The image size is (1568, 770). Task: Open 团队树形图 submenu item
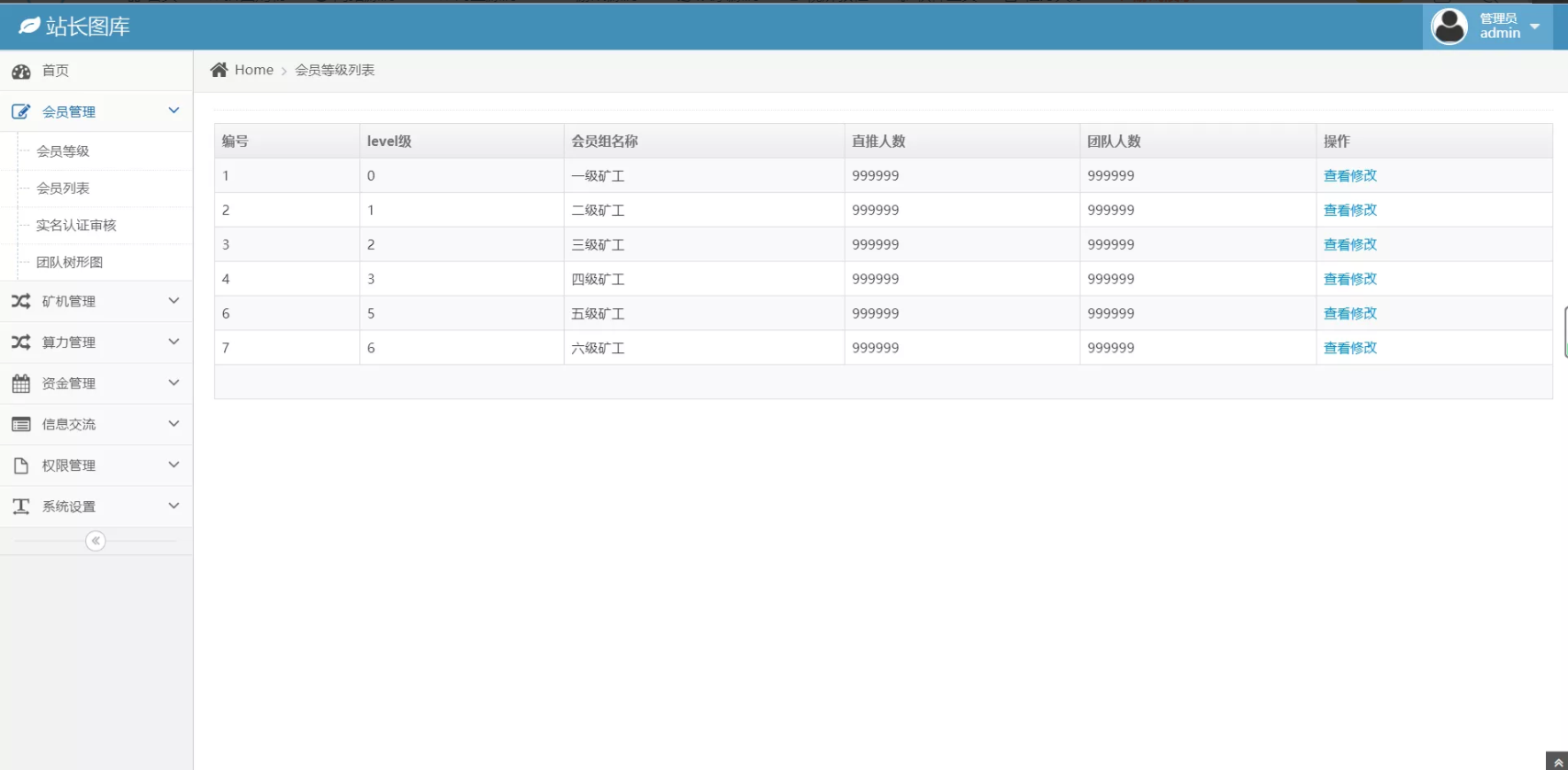pyautogui.click(x=70, y=262)
